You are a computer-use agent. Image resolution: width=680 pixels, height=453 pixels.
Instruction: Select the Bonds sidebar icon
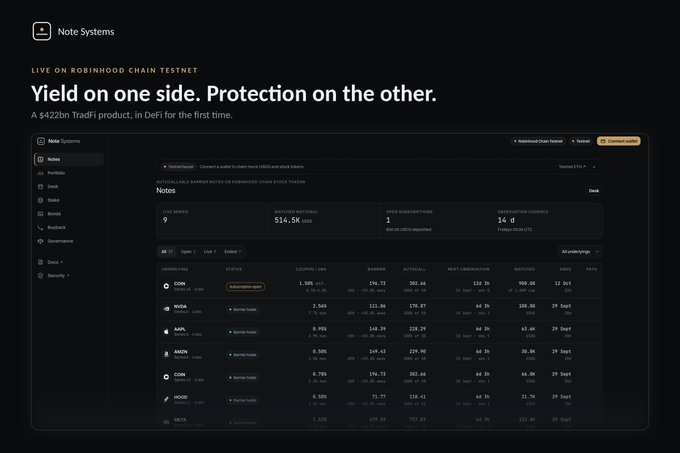(x=40, y=214)
